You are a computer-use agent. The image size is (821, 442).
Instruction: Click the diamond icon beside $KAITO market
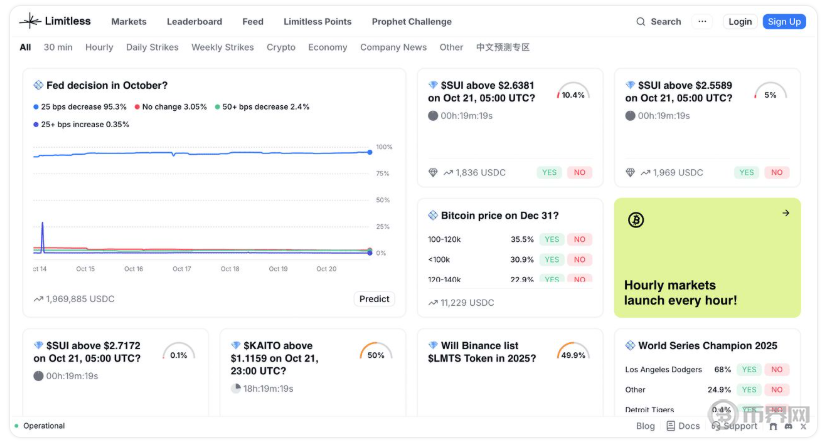click(x=236, y=346)
